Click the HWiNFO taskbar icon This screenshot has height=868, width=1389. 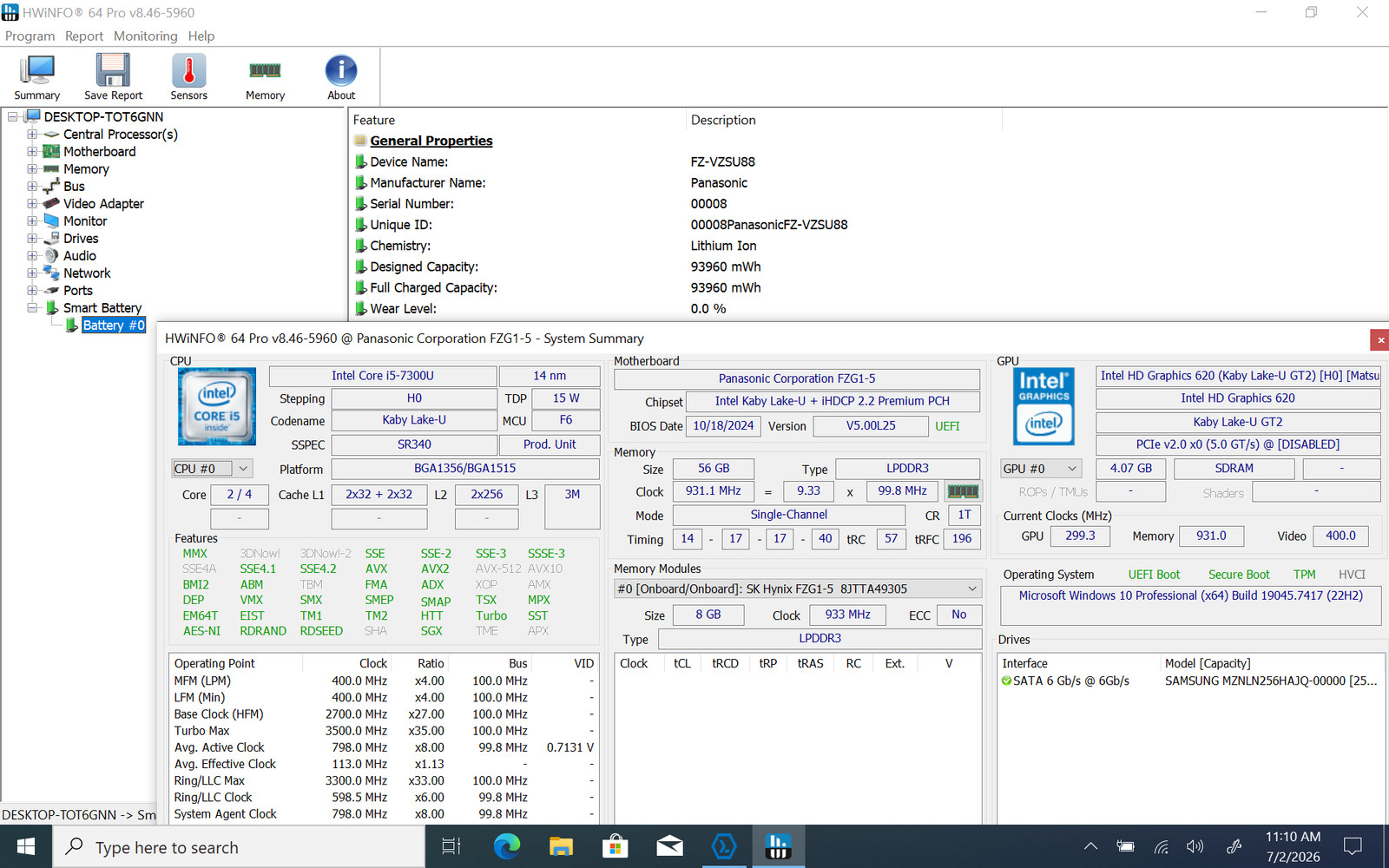(778, 846)
